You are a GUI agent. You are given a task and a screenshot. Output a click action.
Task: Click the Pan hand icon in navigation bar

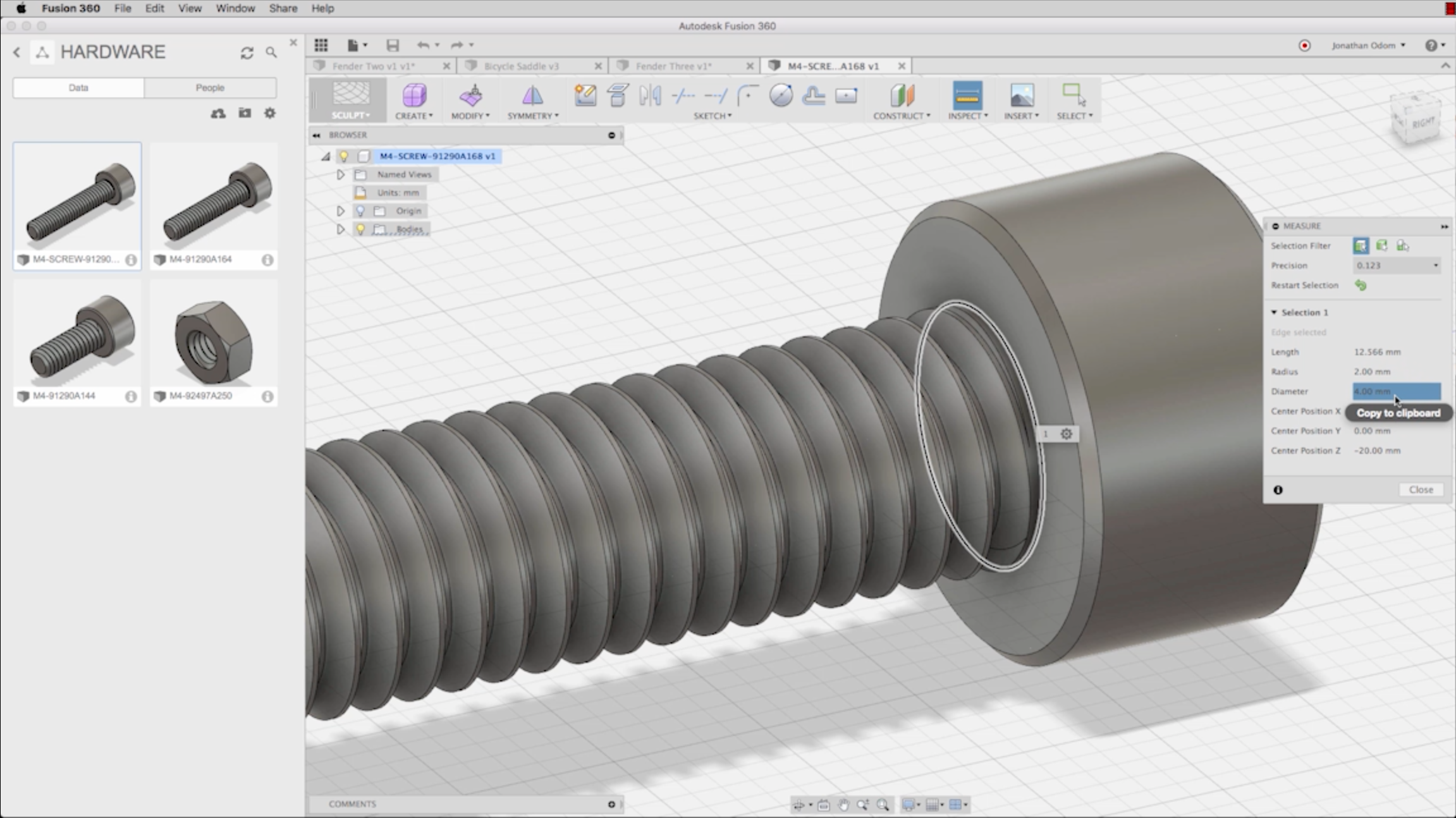(843, 804)
